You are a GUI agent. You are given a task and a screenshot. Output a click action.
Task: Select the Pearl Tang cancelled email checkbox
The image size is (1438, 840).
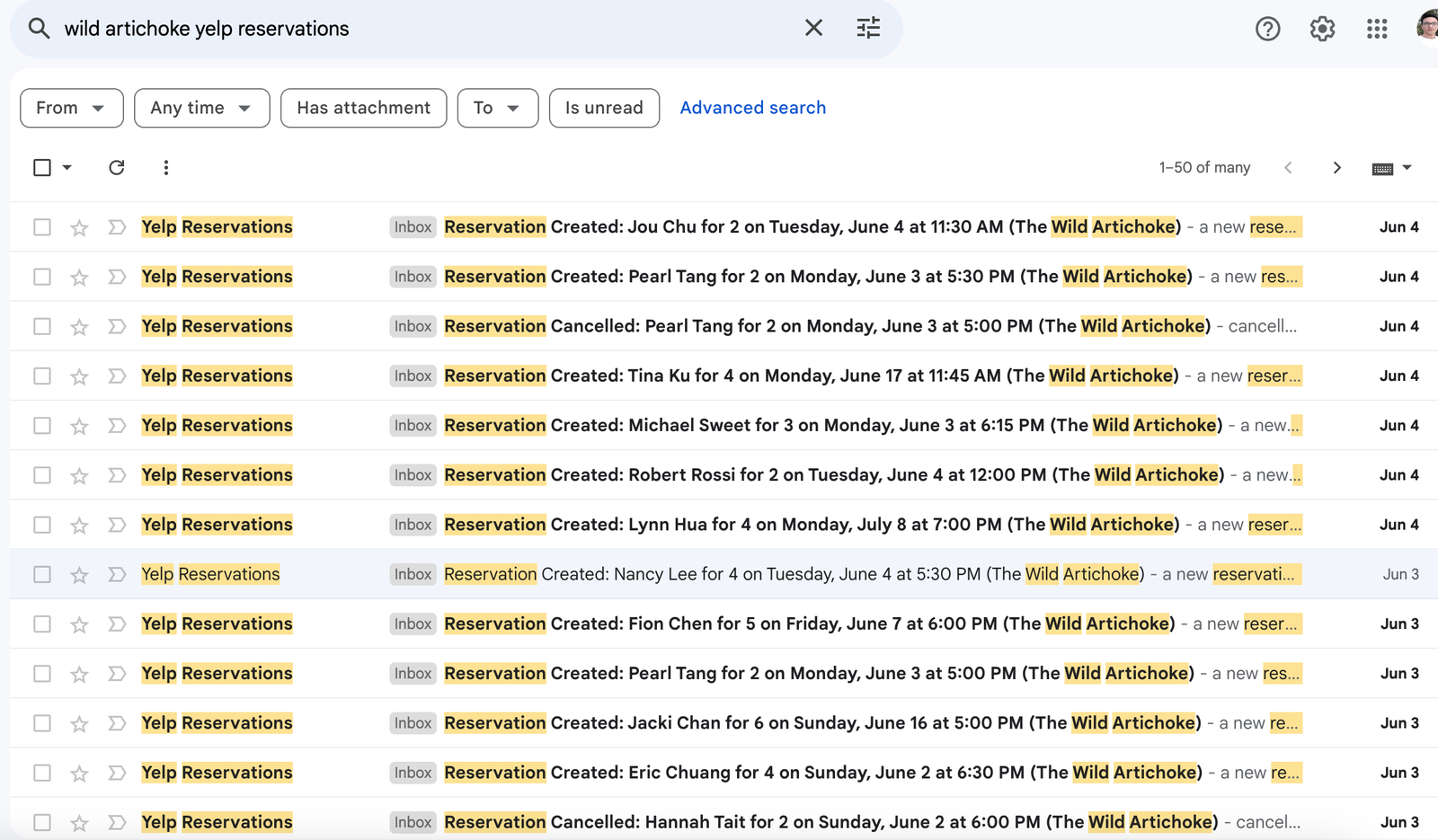point(42,326)
